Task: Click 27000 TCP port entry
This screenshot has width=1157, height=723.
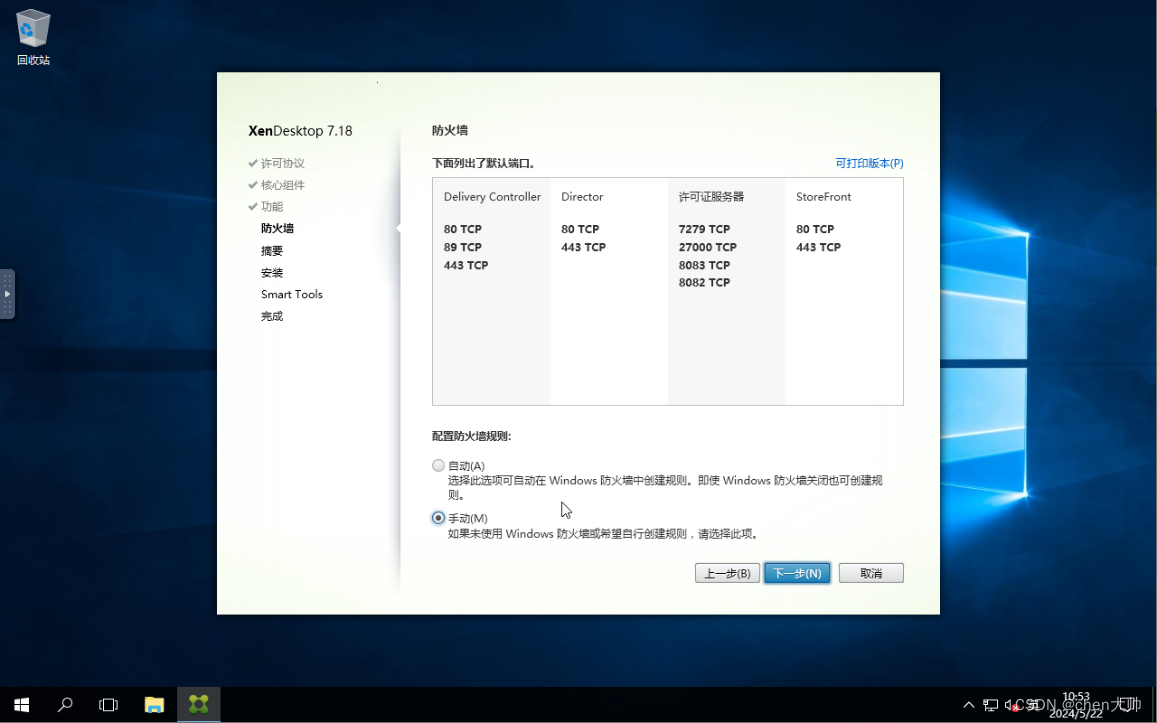Action: pyautogui.click(x=708, y=247)
